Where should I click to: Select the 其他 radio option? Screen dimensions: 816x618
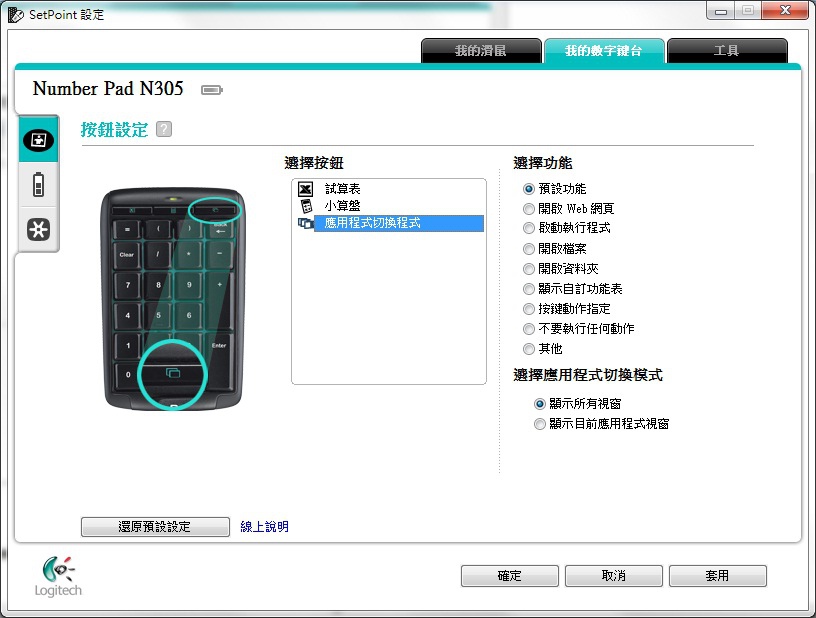pos(529,349)
